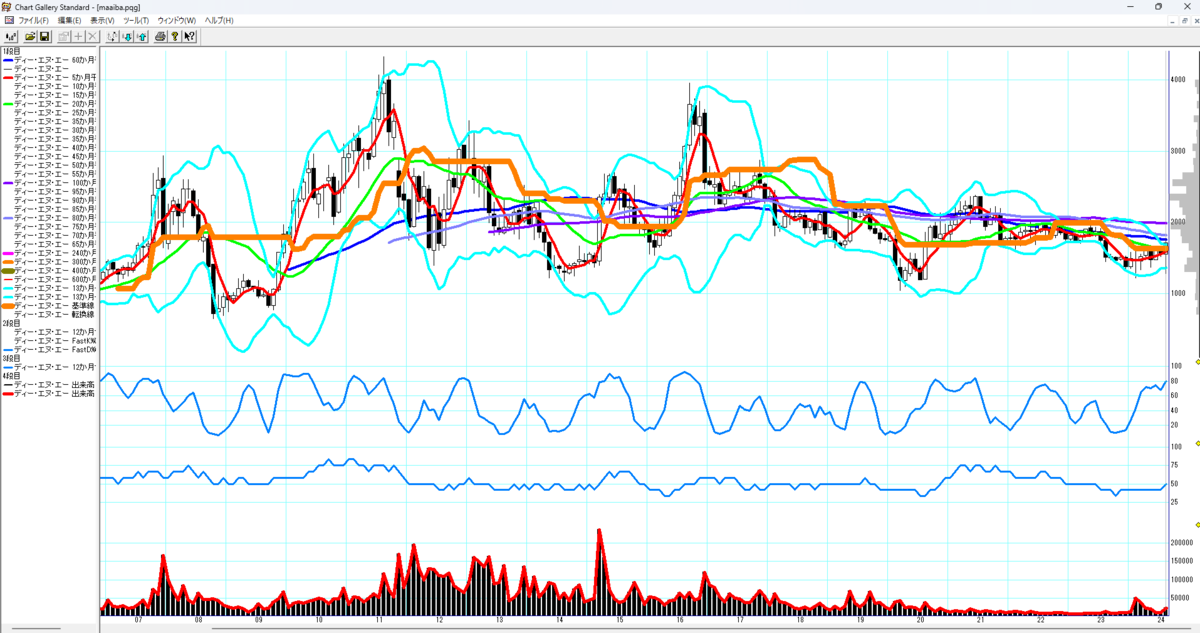Select the 95か月 legend row

[x=55, y=192]
